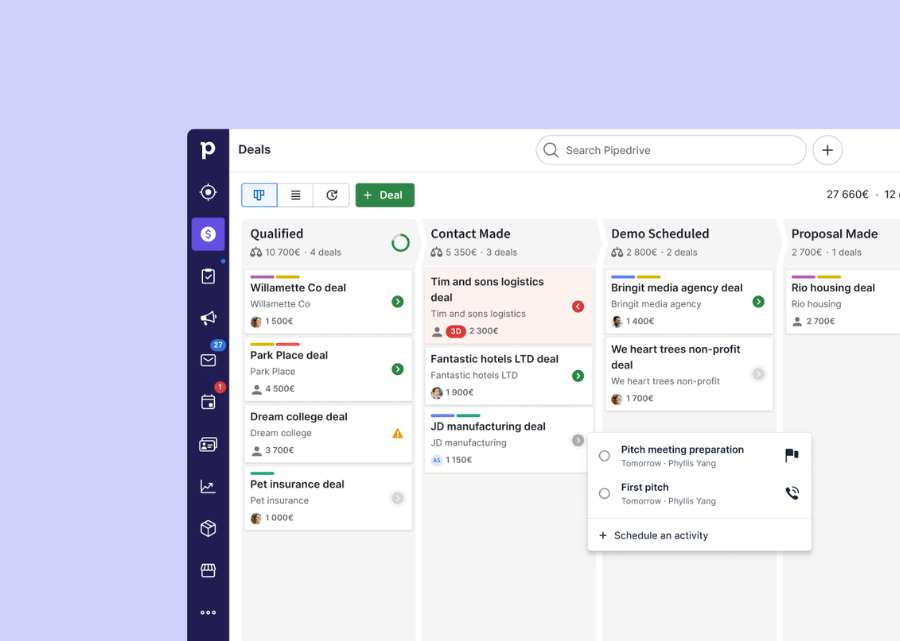Open the Leads target icon
Image resolution: width=900 pixels, height=641 pixels.
click(208, 192)
